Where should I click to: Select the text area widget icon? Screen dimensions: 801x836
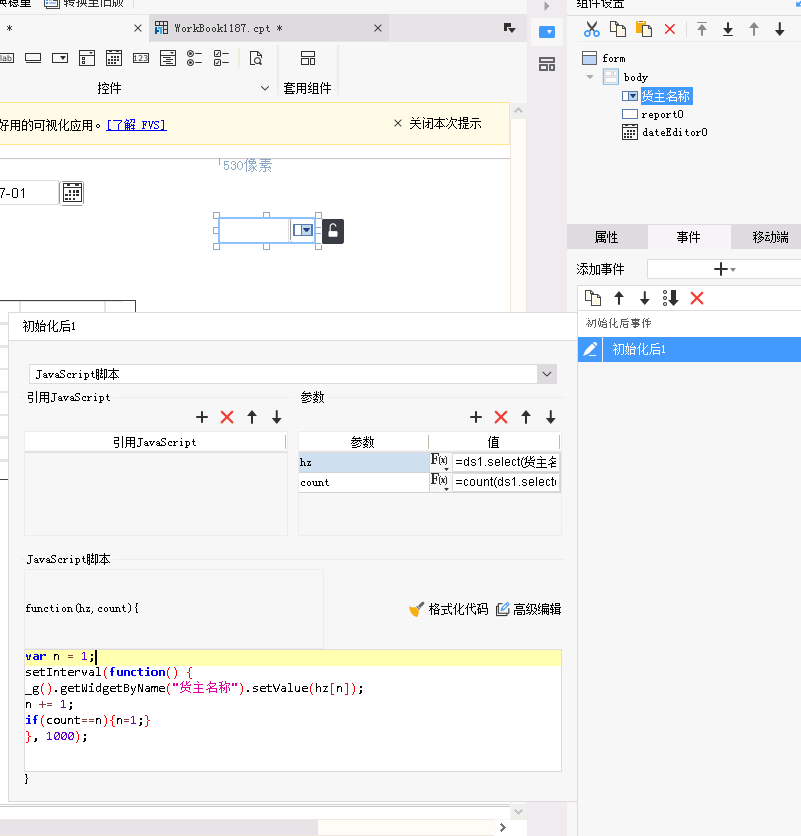tap(167, 58)
